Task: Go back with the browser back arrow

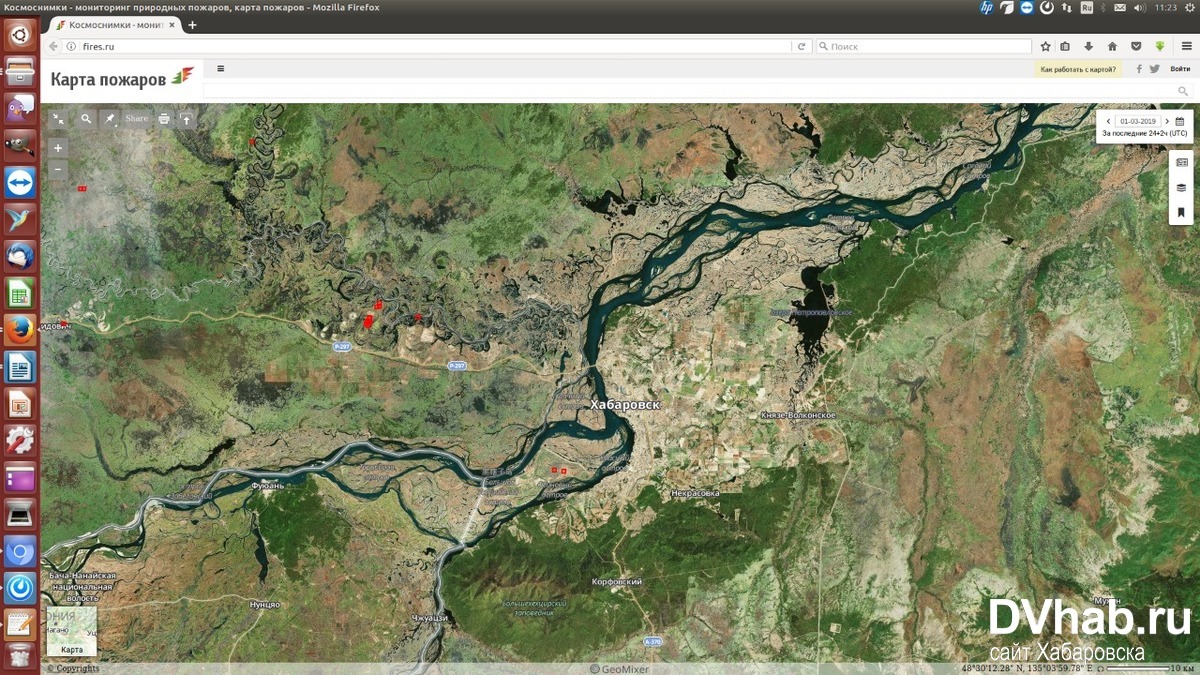Action: [54, 46]
